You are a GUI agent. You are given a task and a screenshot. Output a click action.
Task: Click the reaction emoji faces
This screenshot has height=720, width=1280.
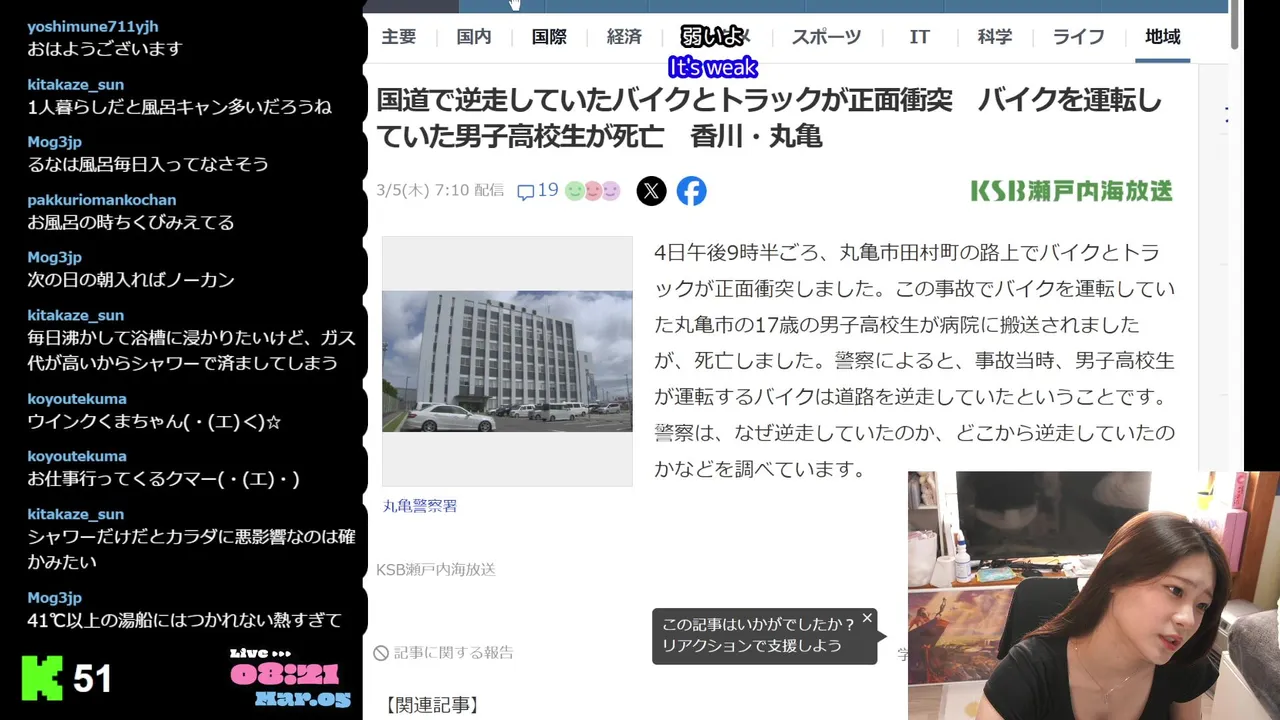[592, 191]
